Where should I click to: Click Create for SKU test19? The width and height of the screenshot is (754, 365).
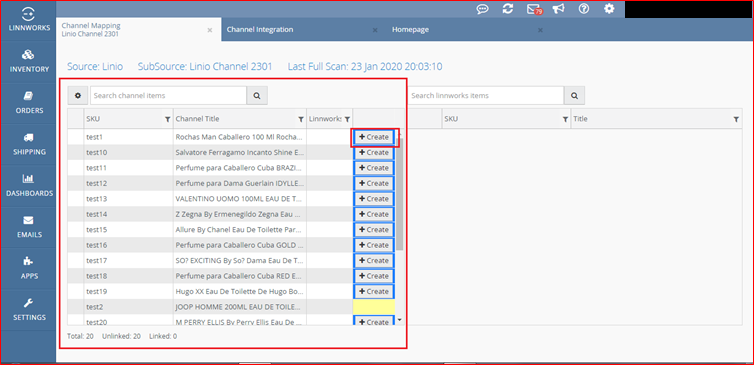pyautogui.click(x=374, y=291)
